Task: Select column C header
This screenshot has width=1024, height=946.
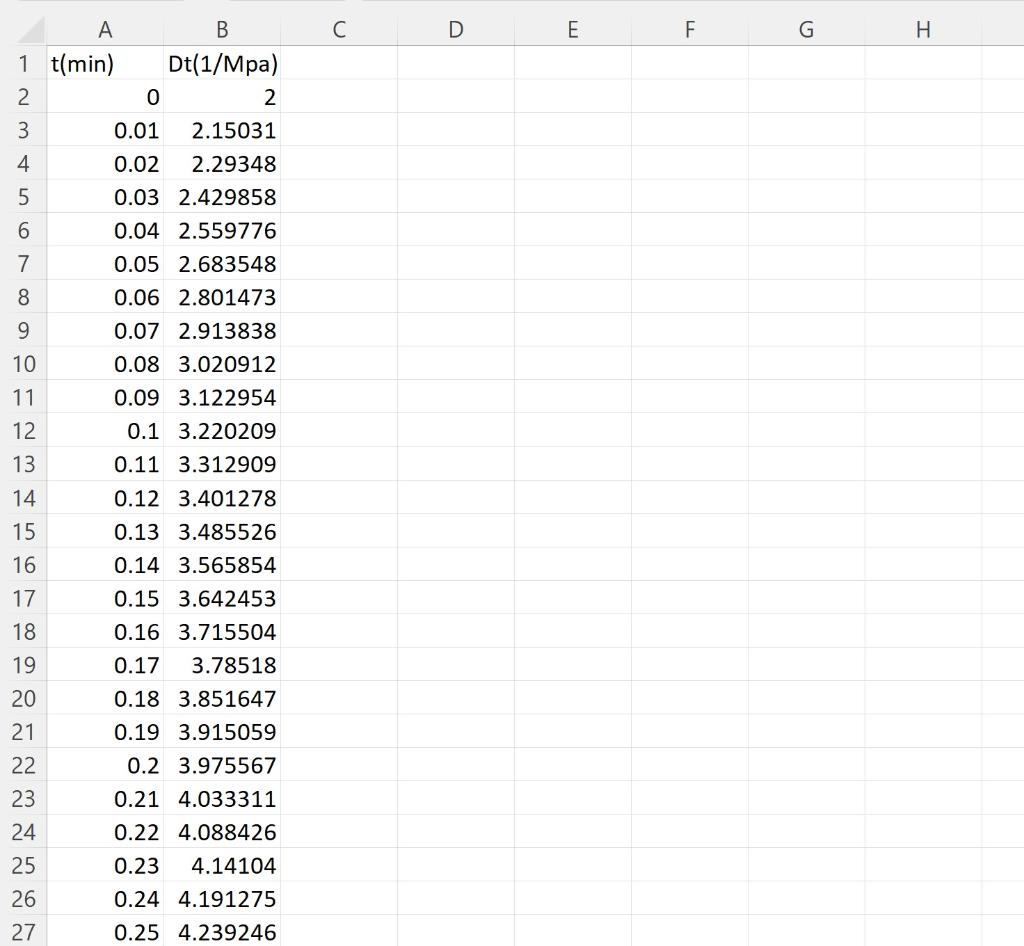Action: 339,30
